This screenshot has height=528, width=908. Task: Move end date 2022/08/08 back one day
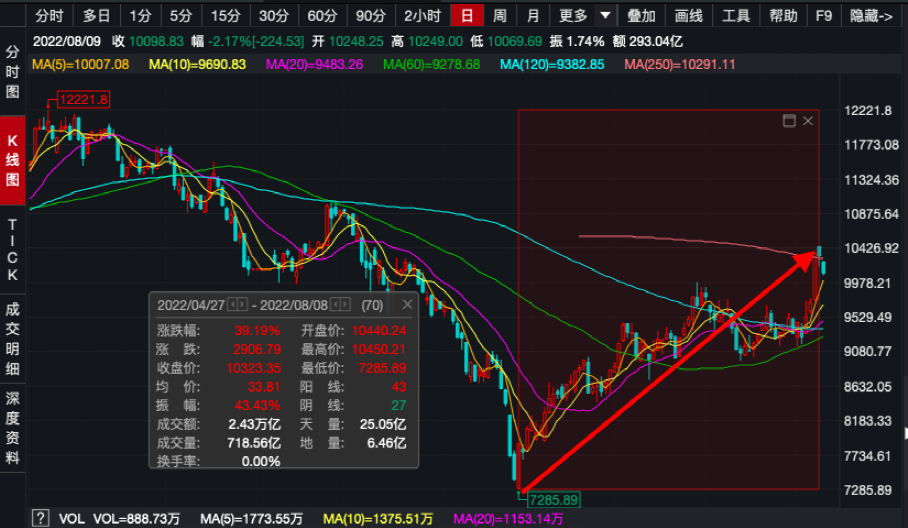(x=336, y=304)
